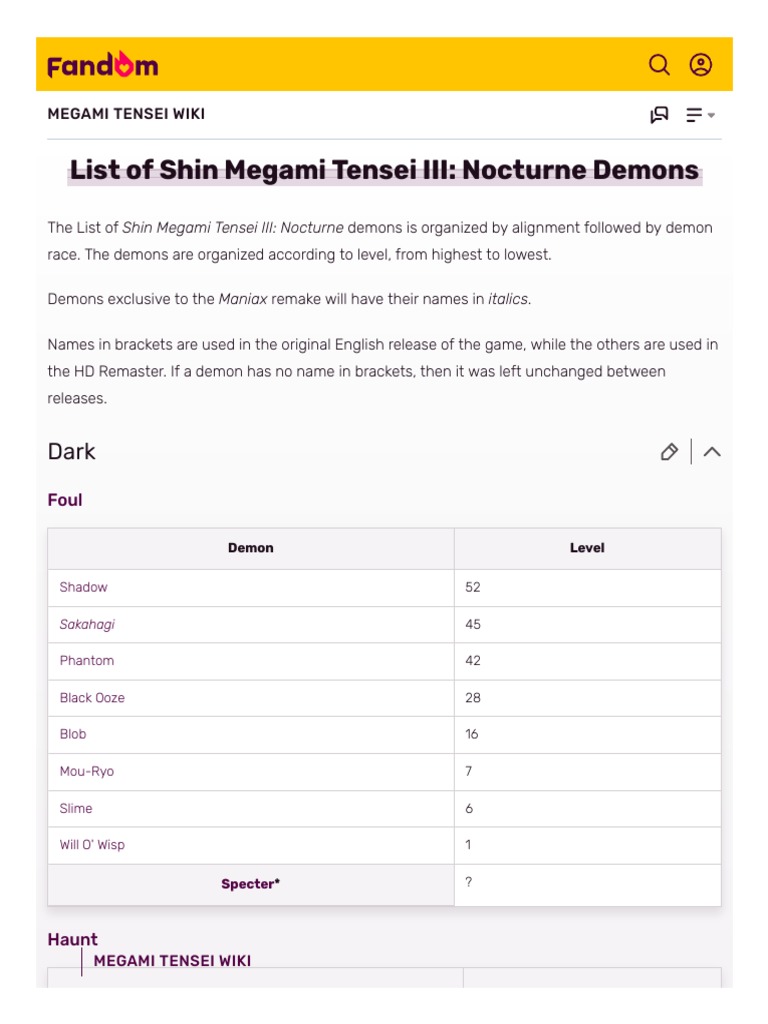Click the Level column header
The width and height of the screenshot is (768, 1024).
point(587,548)
